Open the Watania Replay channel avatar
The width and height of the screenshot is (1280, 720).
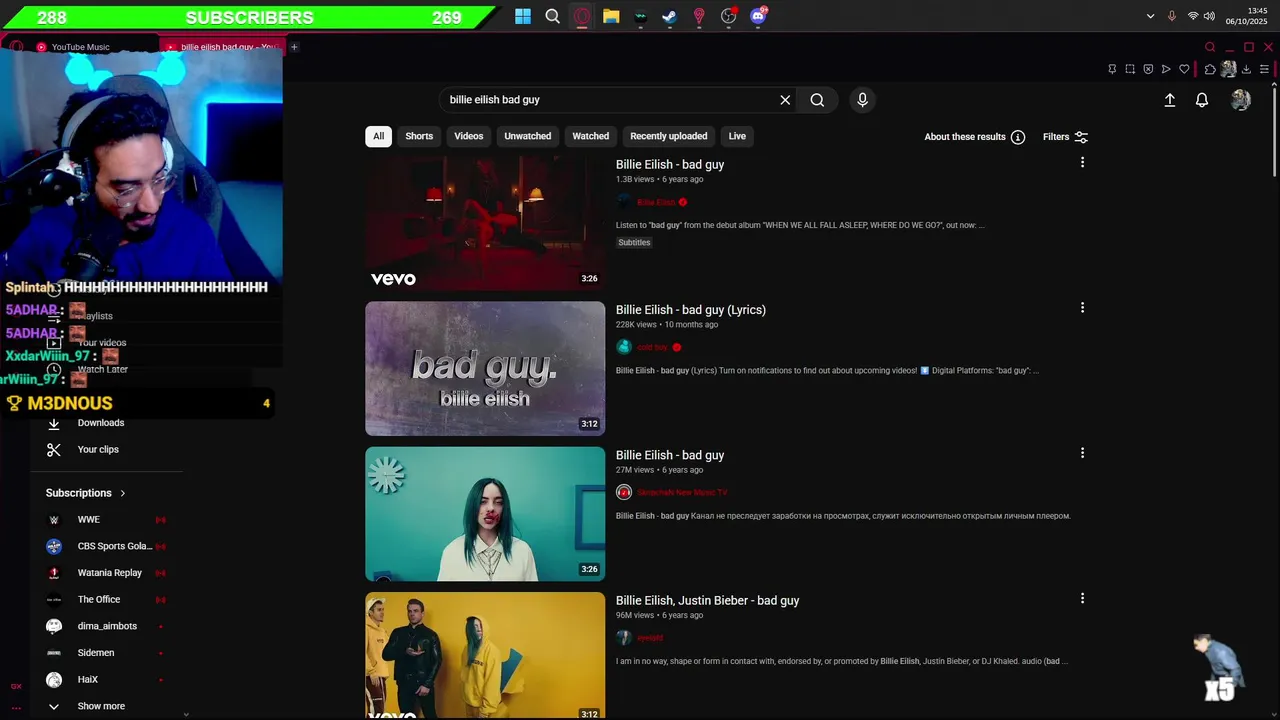coord(54,573)
